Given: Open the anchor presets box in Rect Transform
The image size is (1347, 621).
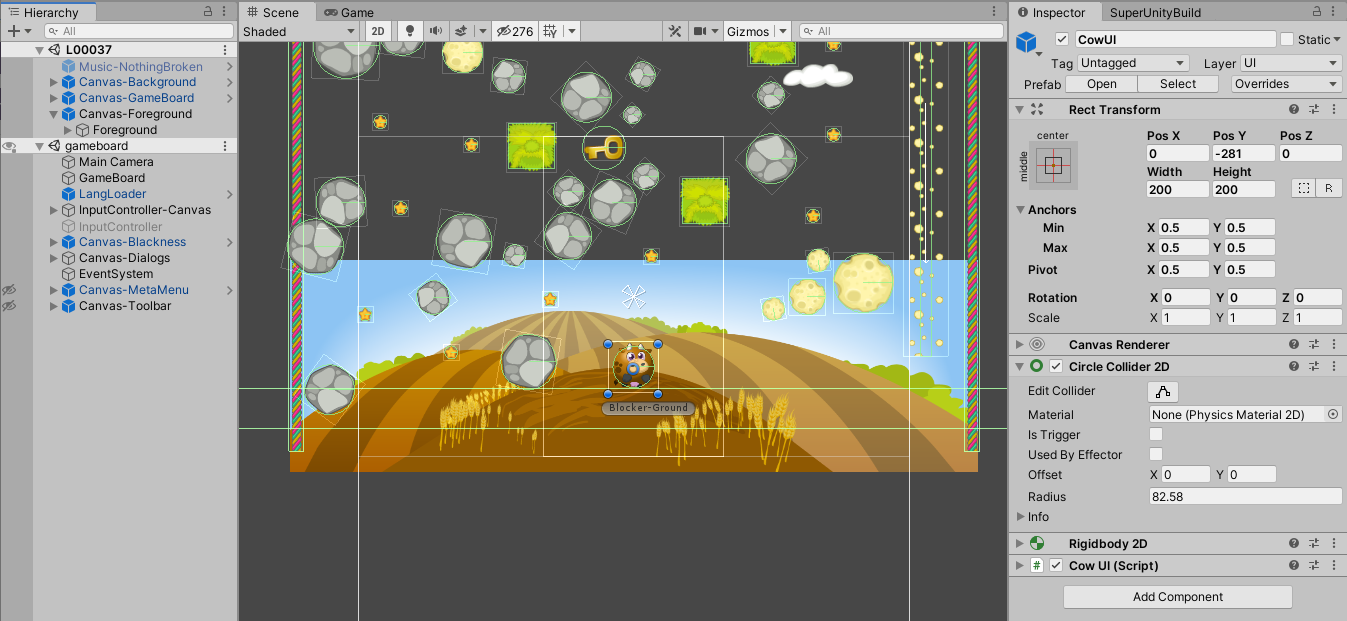Looking at the screenshot, I should (x=1052, y=164).
